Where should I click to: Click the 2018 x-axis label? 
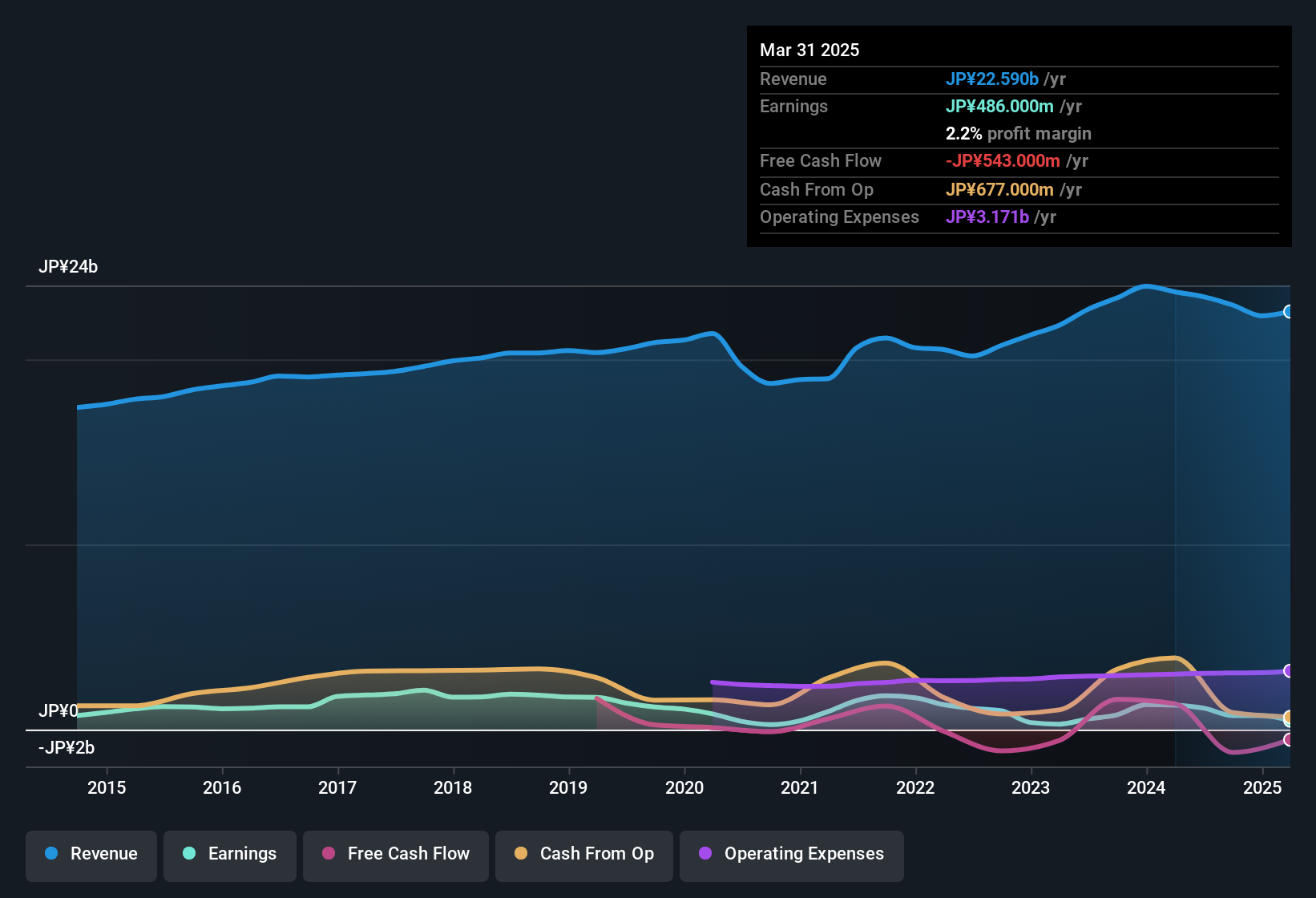pos(453,787)
